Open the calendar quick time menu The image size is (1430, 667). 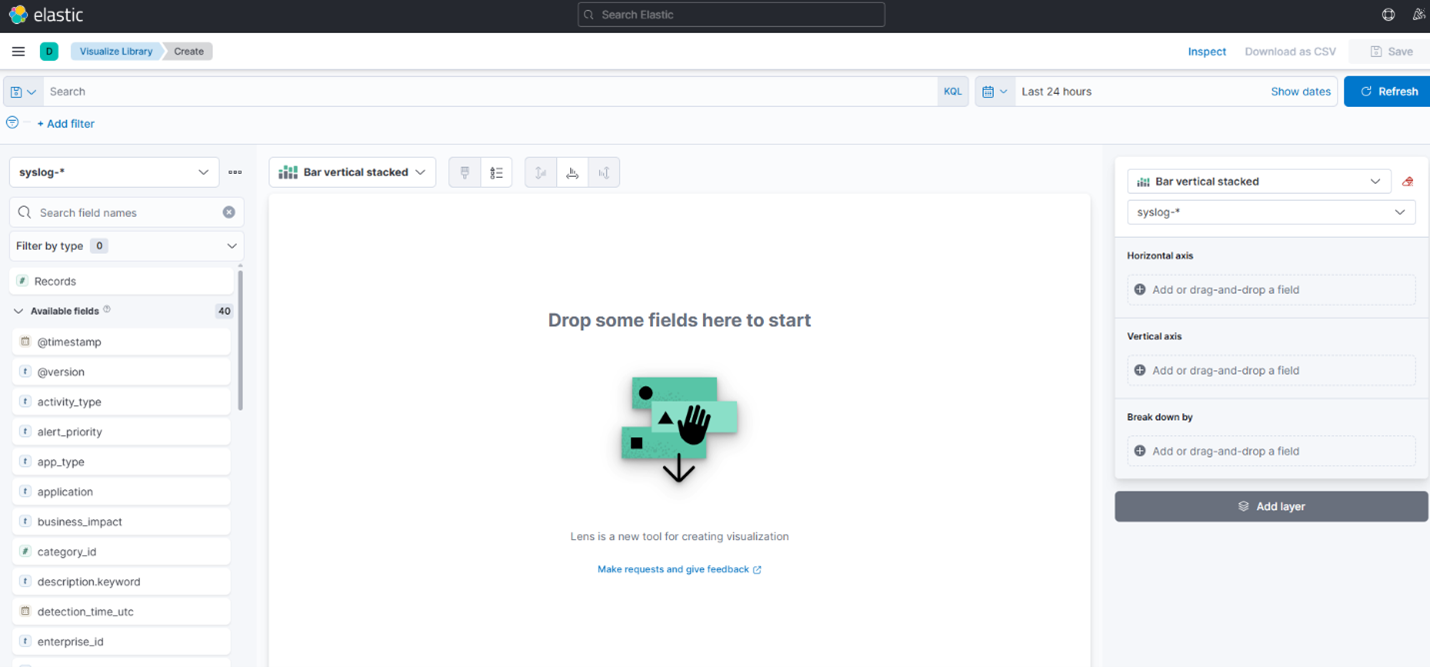tap(995, 91)
